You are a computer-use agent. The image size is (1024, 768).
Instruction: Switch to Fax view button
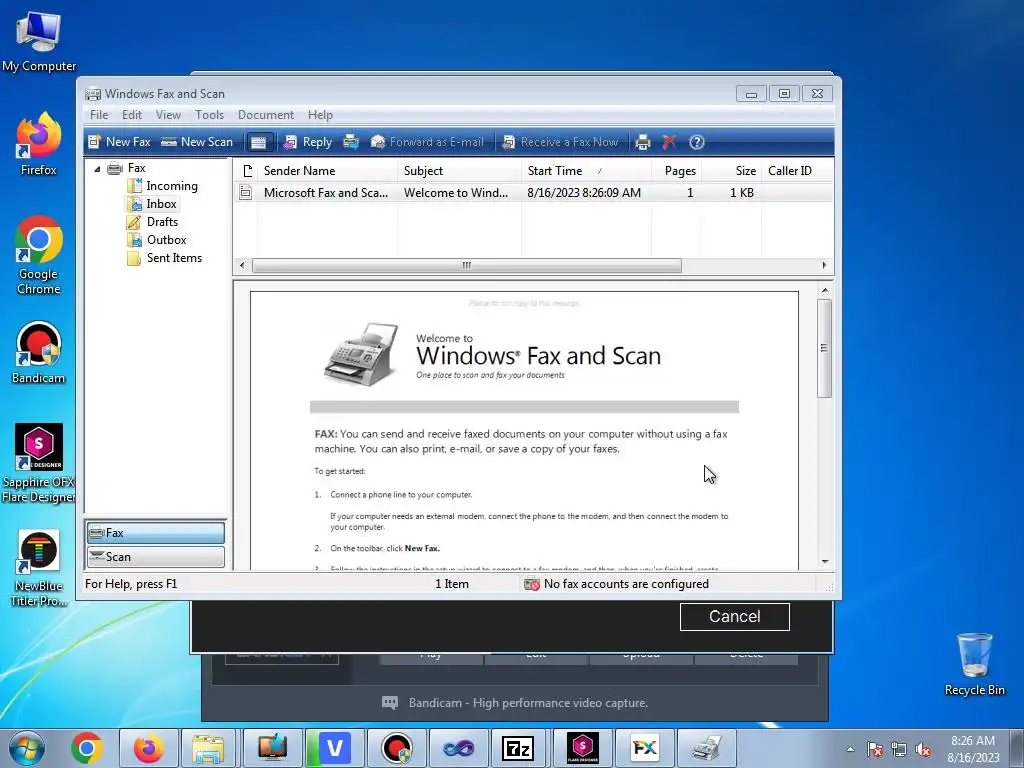[155, 533]
